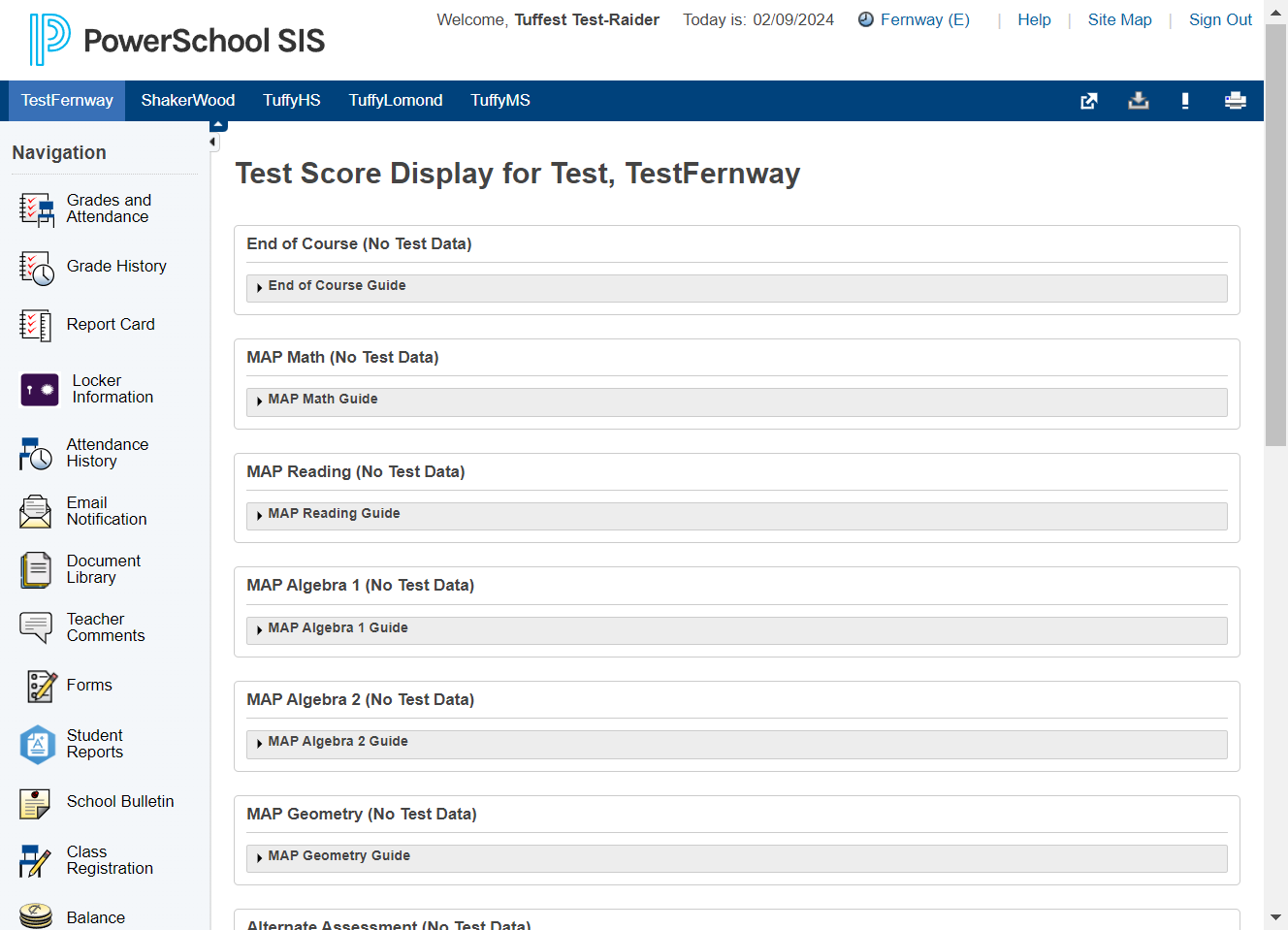Click the printer icon
This screenshot has height=930, width=1288.
point(1236,101)
